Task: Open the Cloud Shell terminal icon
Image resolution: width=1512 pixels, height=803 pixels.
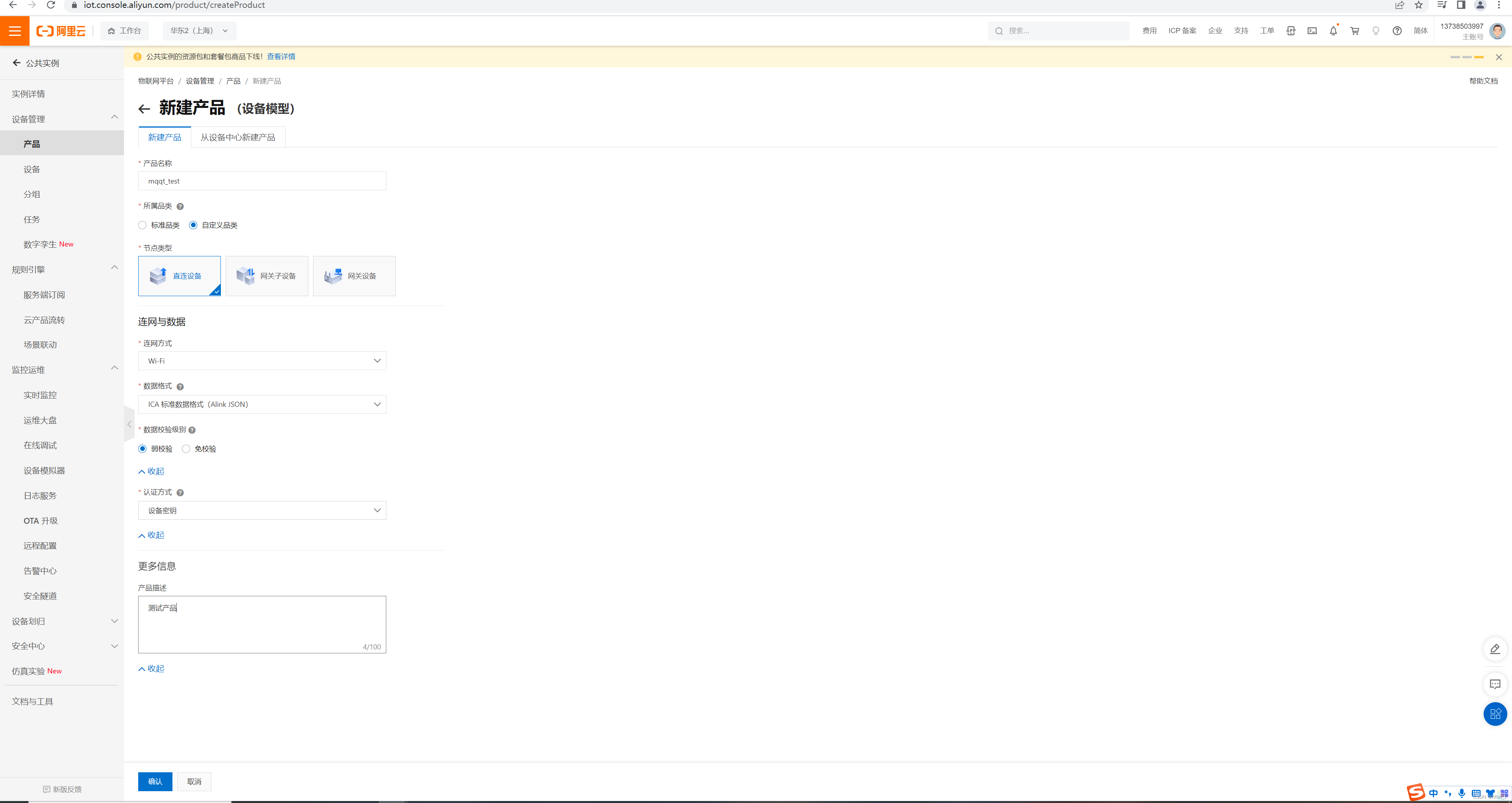Action: tap(1312, 31)
